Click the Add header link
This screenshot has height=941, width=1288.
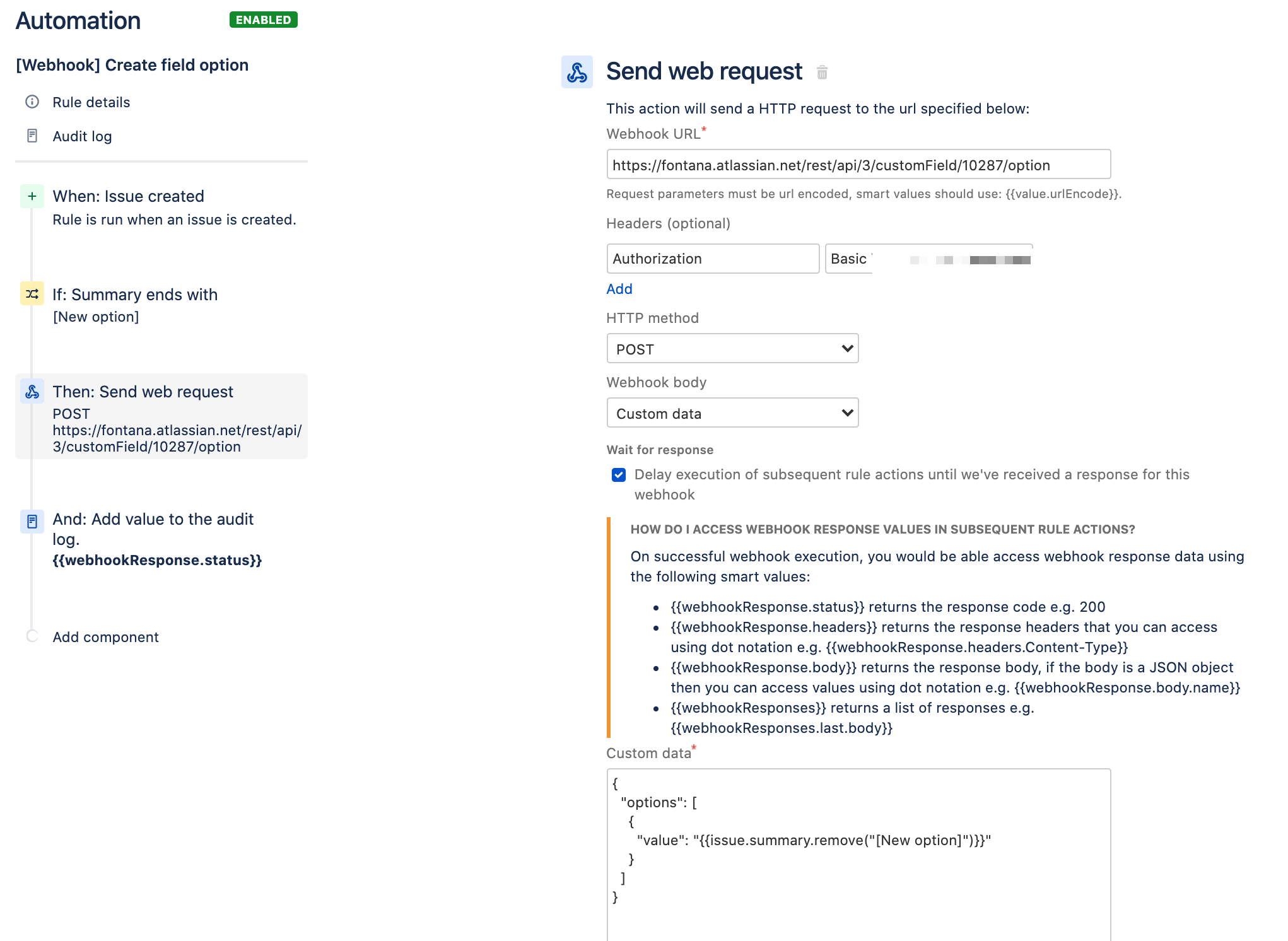coord(619,289)
